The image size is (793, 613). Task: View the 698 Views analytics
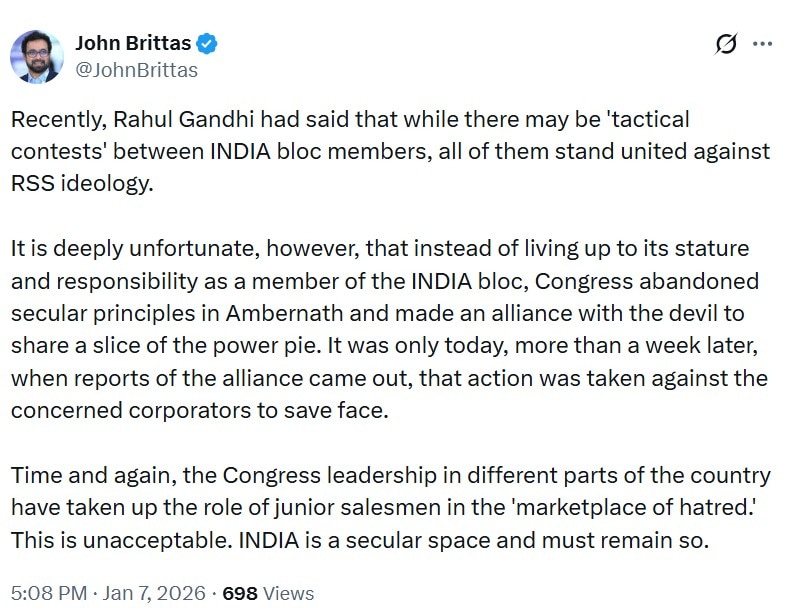268,593
